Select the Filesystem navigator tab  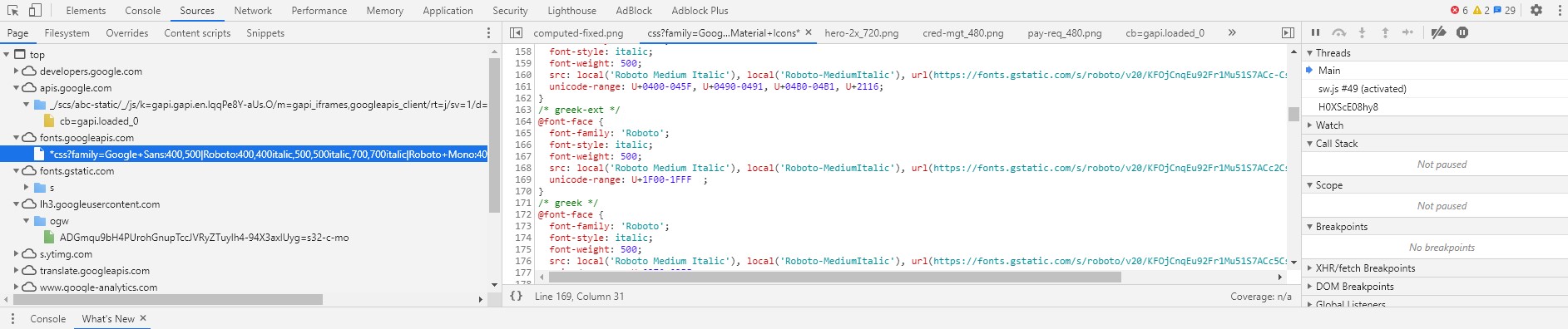coord(67,32)
